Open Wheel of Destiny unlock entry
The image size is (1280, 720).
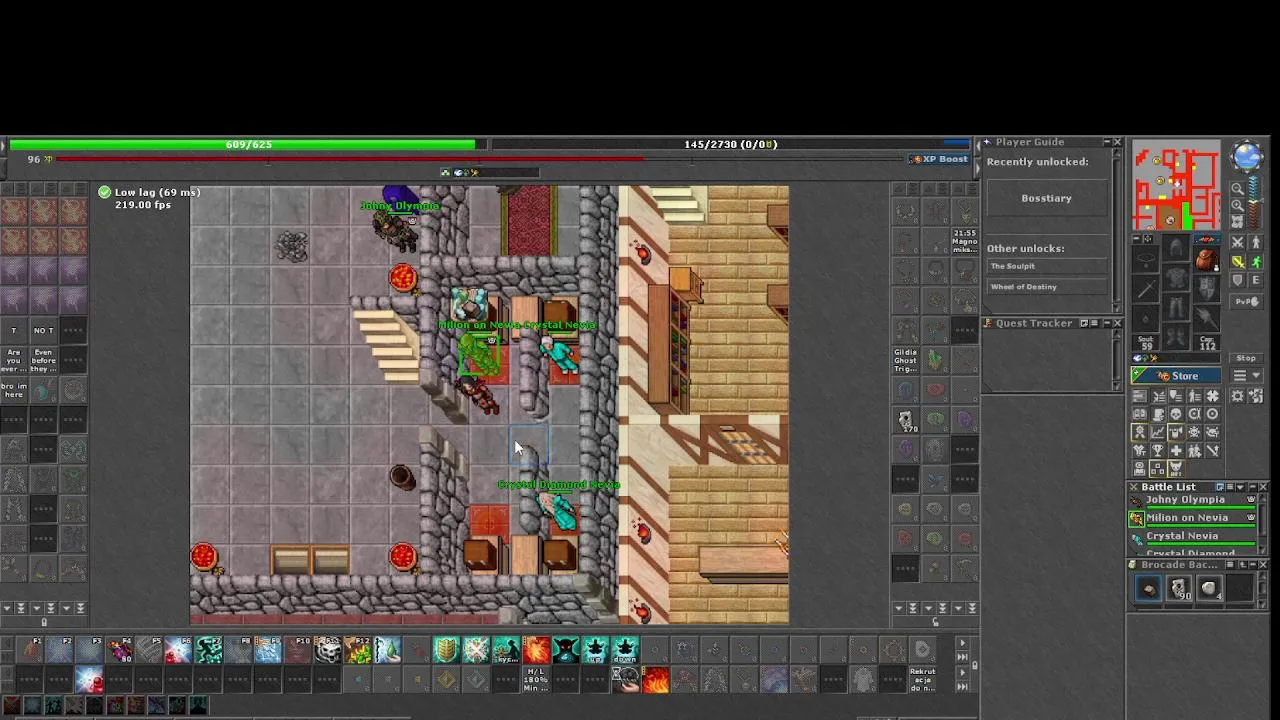[x=1046, y=287]
